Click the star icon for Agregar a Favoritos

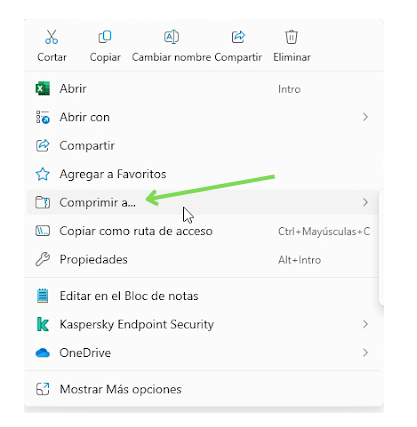(43, 174)
